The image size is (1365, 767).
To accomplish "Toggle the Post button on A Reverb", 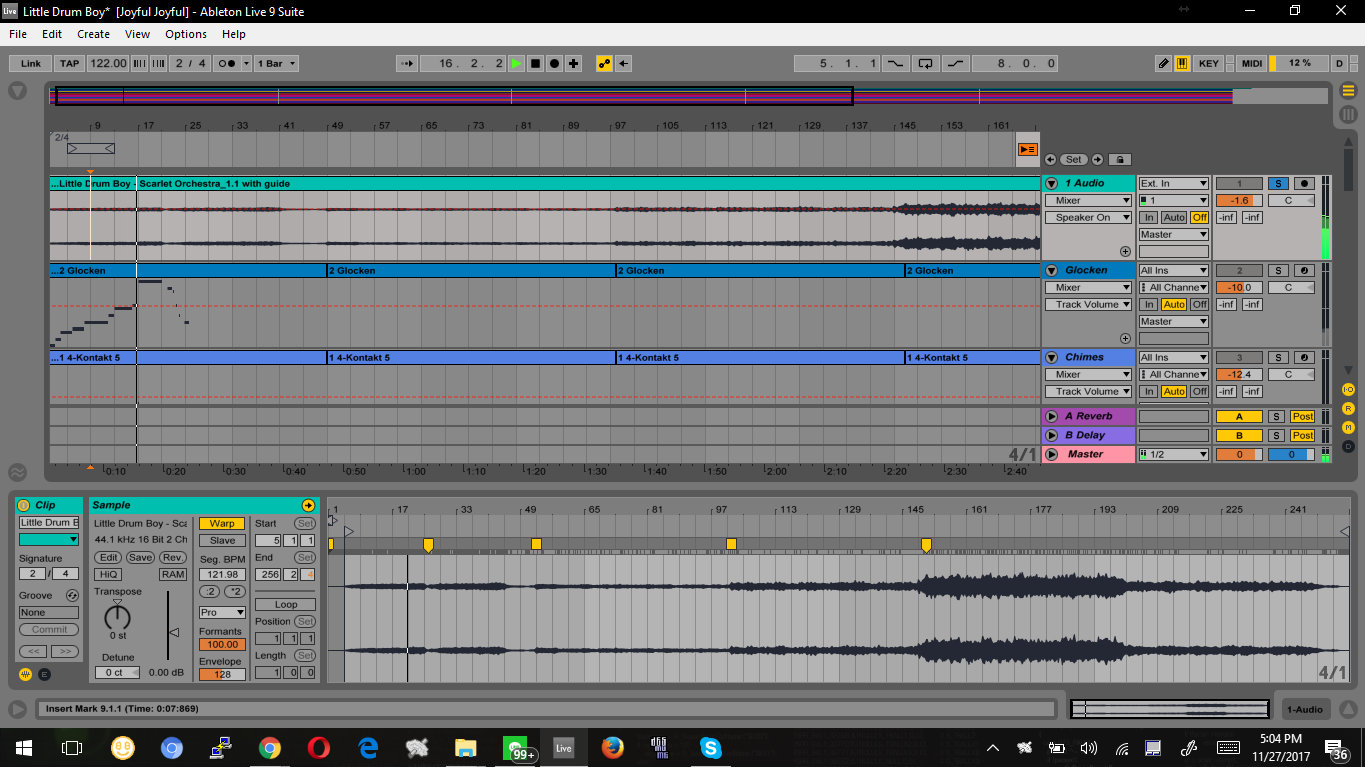I will [x=1302, y=416].
